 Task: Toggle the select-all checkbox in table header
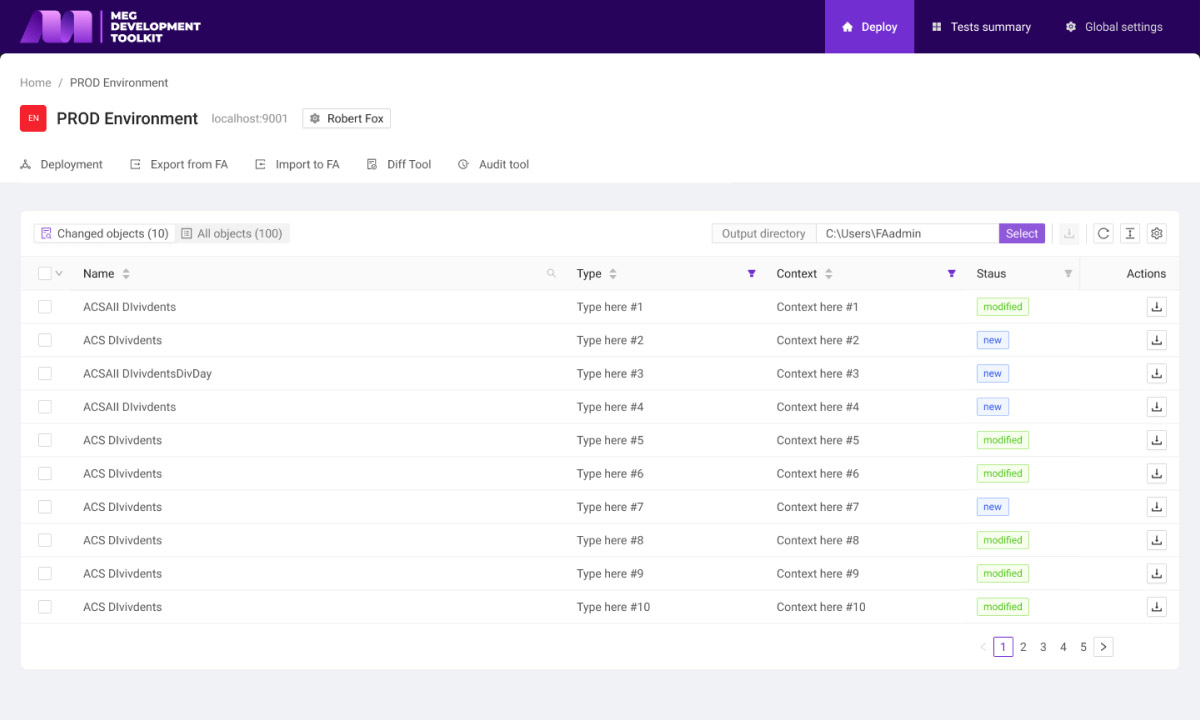coord(45,274)
